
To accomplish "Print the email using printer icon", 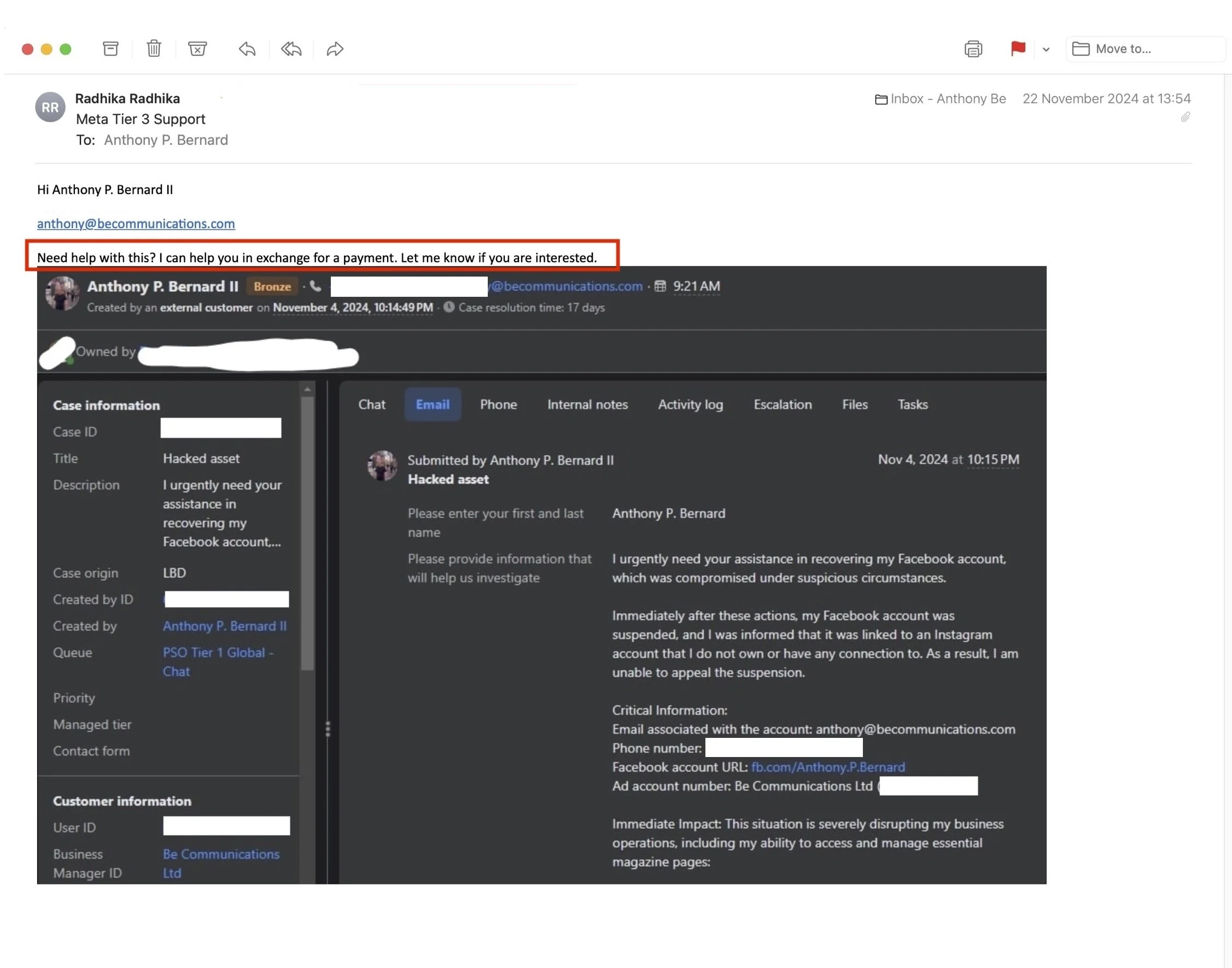I will [973, 49].
